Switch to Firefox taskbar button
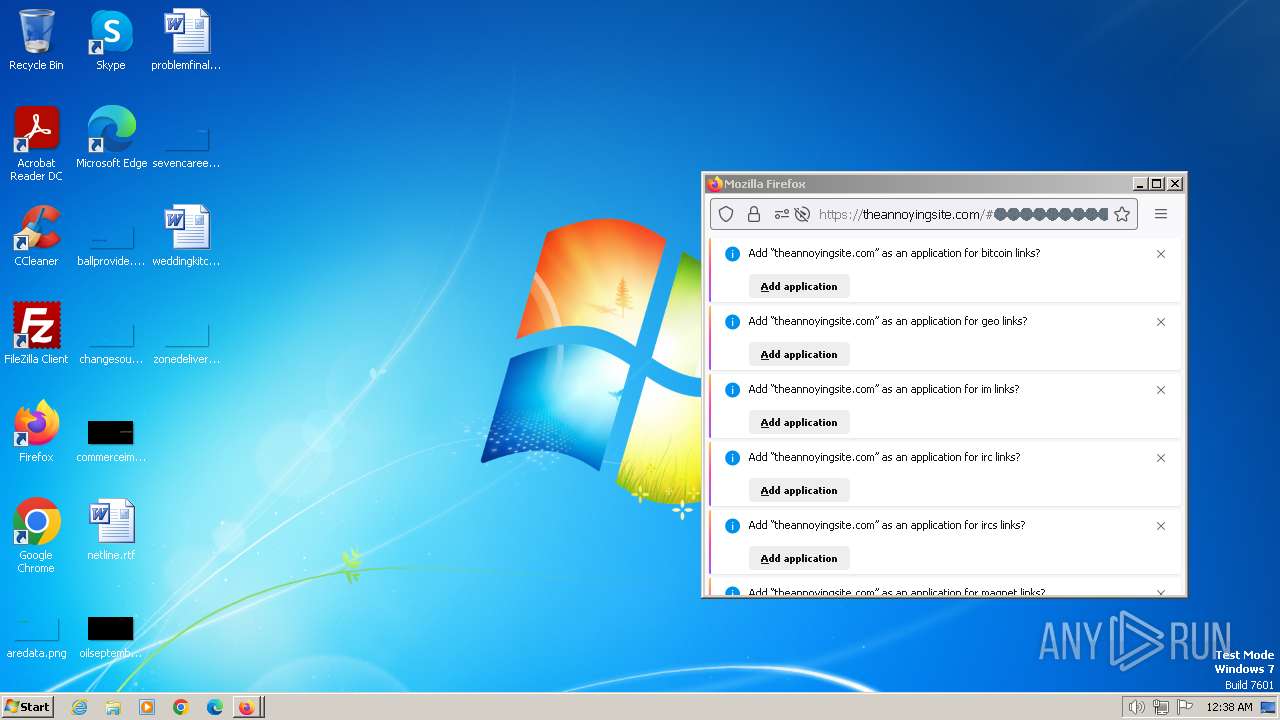This screenshot has height=720, width=1280. [x=248, y=707]
